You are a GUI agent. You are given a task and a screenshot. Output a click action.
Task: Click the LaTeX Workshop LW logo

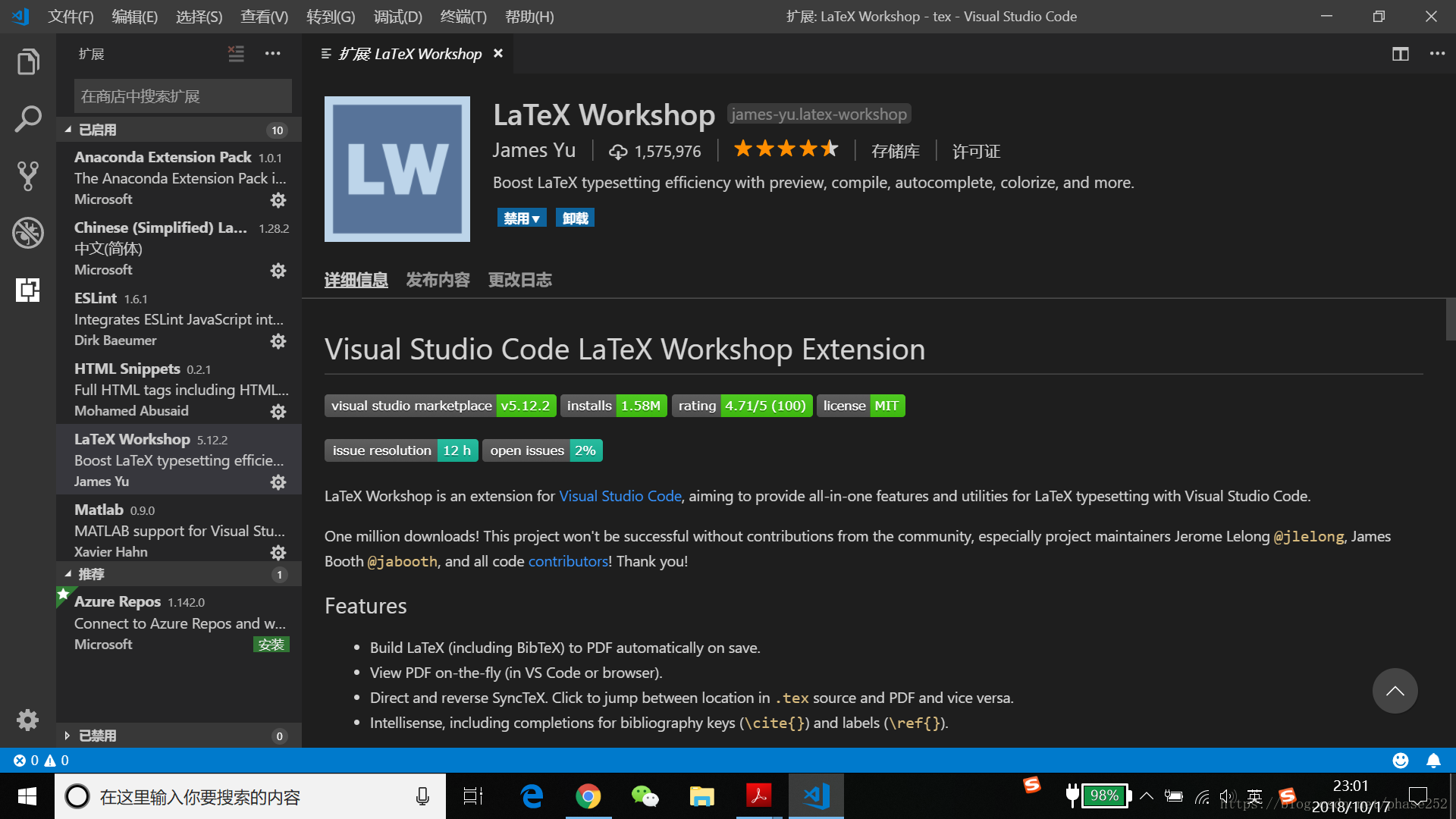point(397,169)
